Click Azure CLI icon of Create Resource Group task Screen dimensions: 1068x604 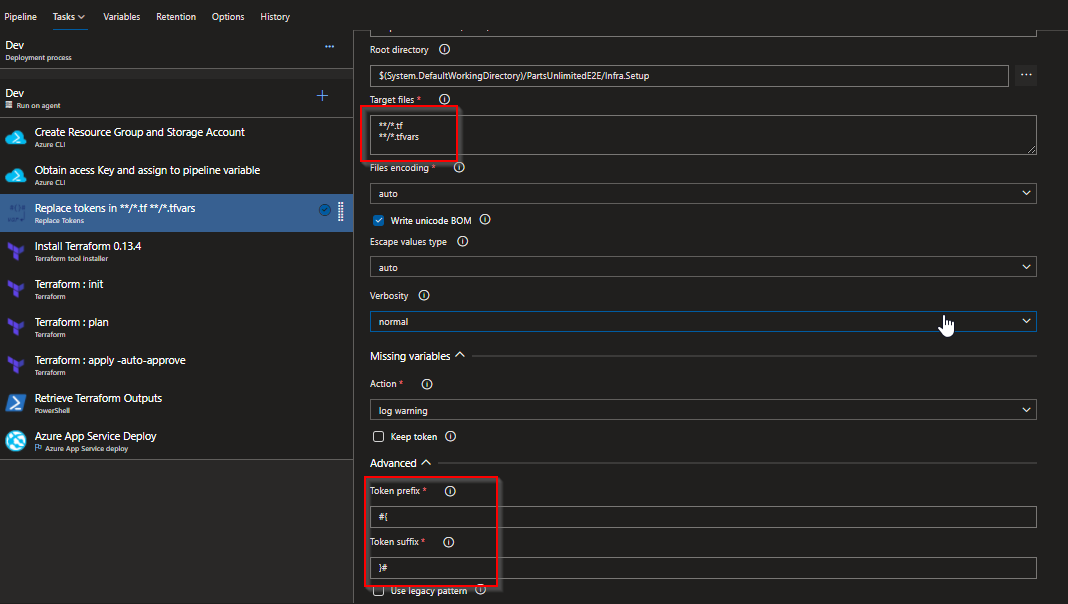pos(16,138)
